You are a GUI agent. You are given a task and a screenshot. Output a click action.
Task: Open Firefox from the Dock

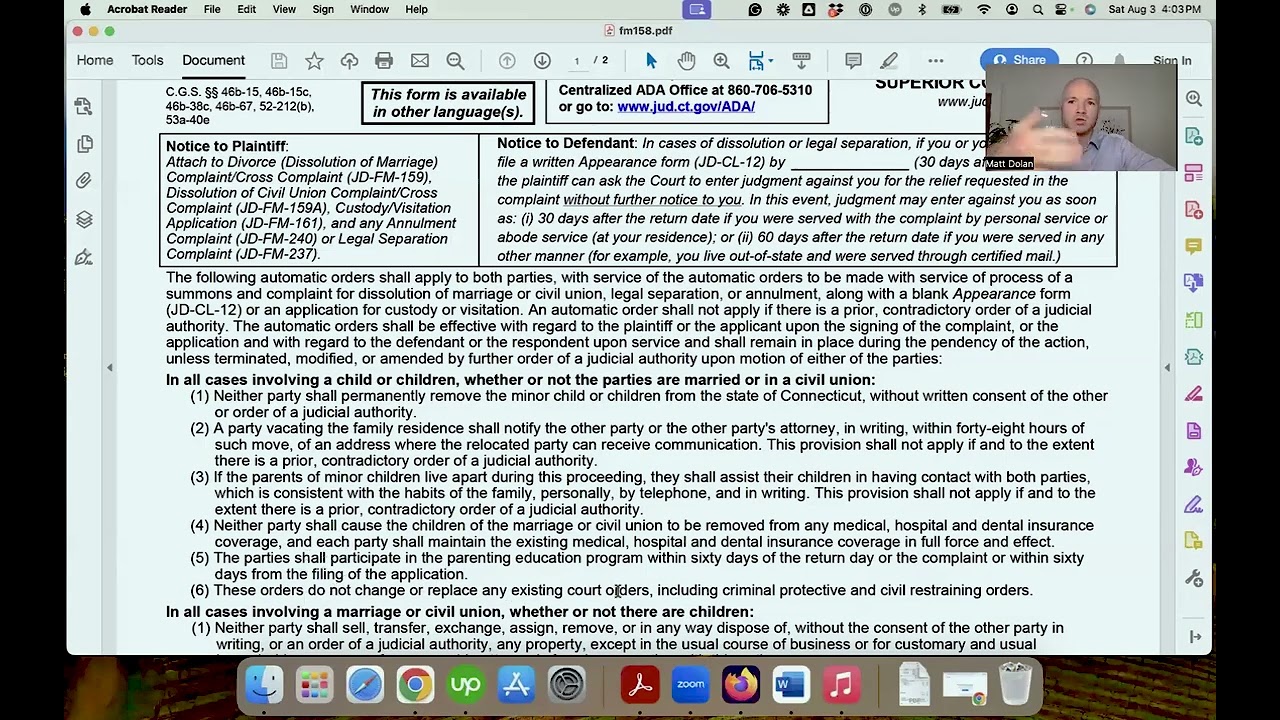tap(741, 685)
